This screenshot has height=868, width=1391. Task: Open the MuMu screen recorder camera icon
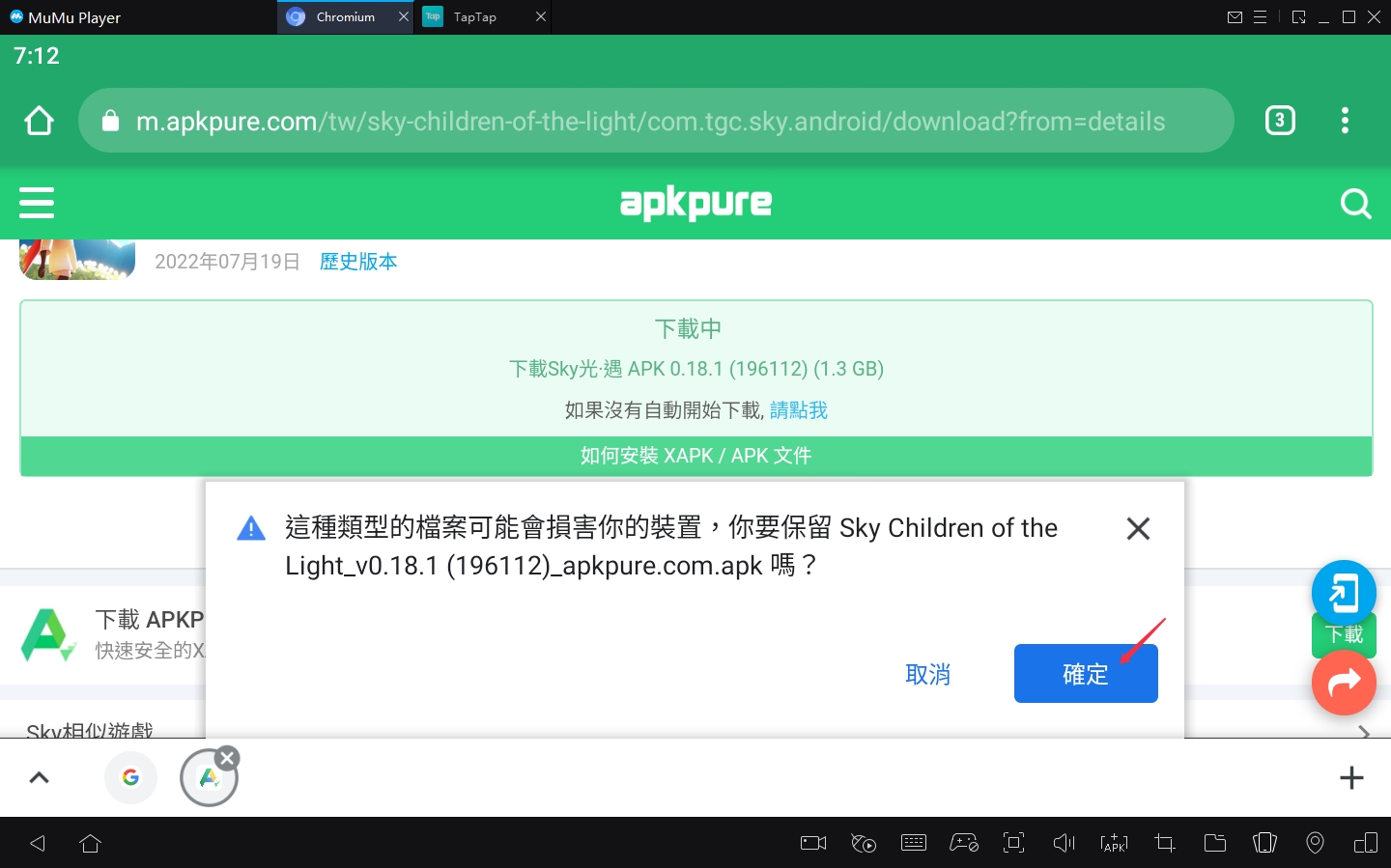point(813,843)
